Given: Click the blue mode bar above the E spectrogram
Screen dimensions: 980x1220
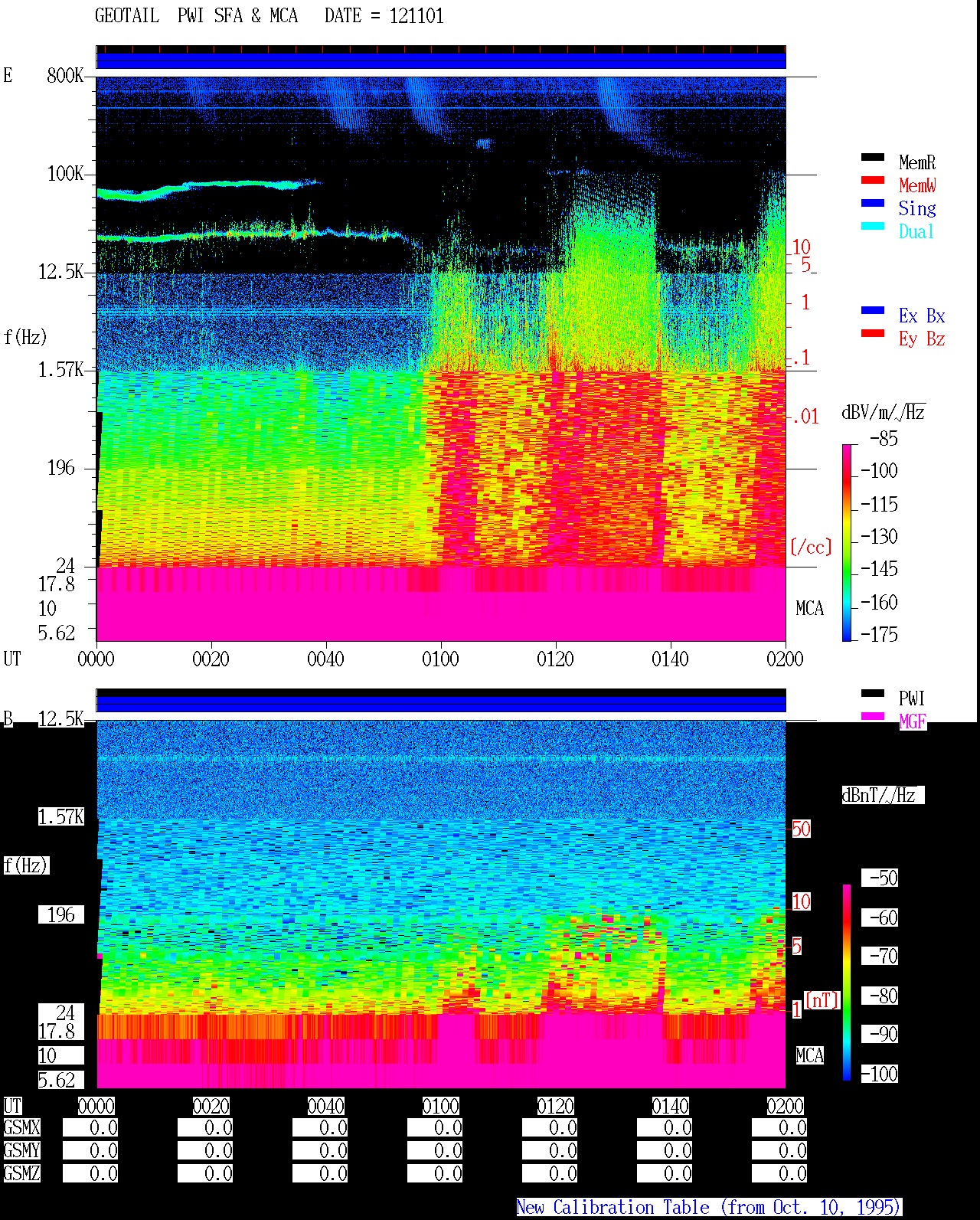Looking at the screenshot, I should click(441, 61).
